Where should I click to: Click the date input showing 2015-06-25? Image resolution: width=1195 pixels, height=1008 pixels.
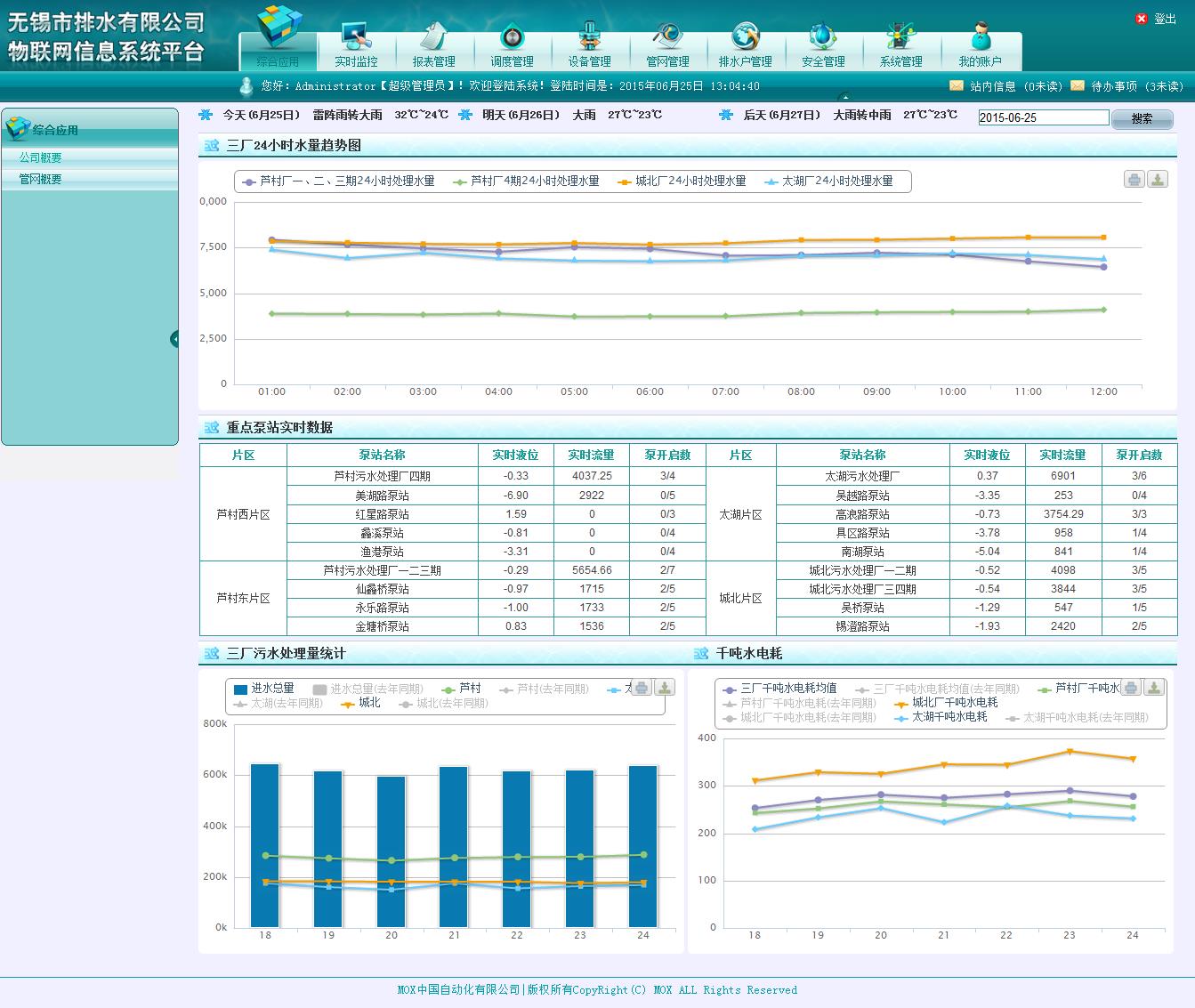pos(1044,117)
